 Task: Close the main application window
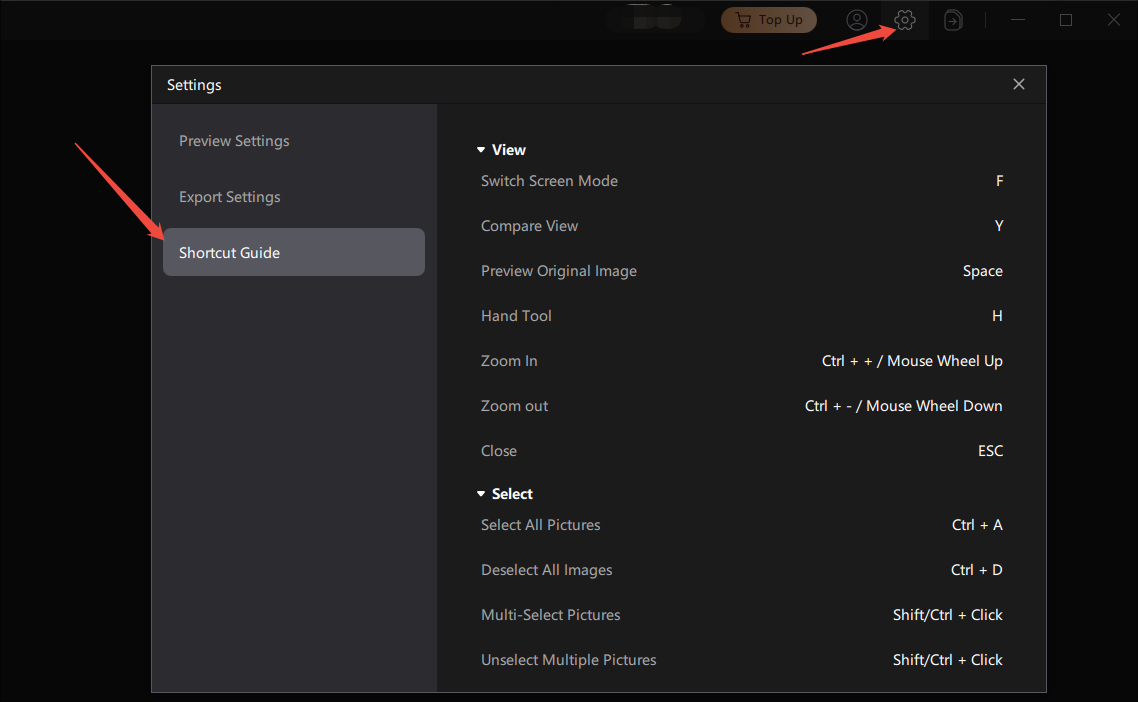1114,20
